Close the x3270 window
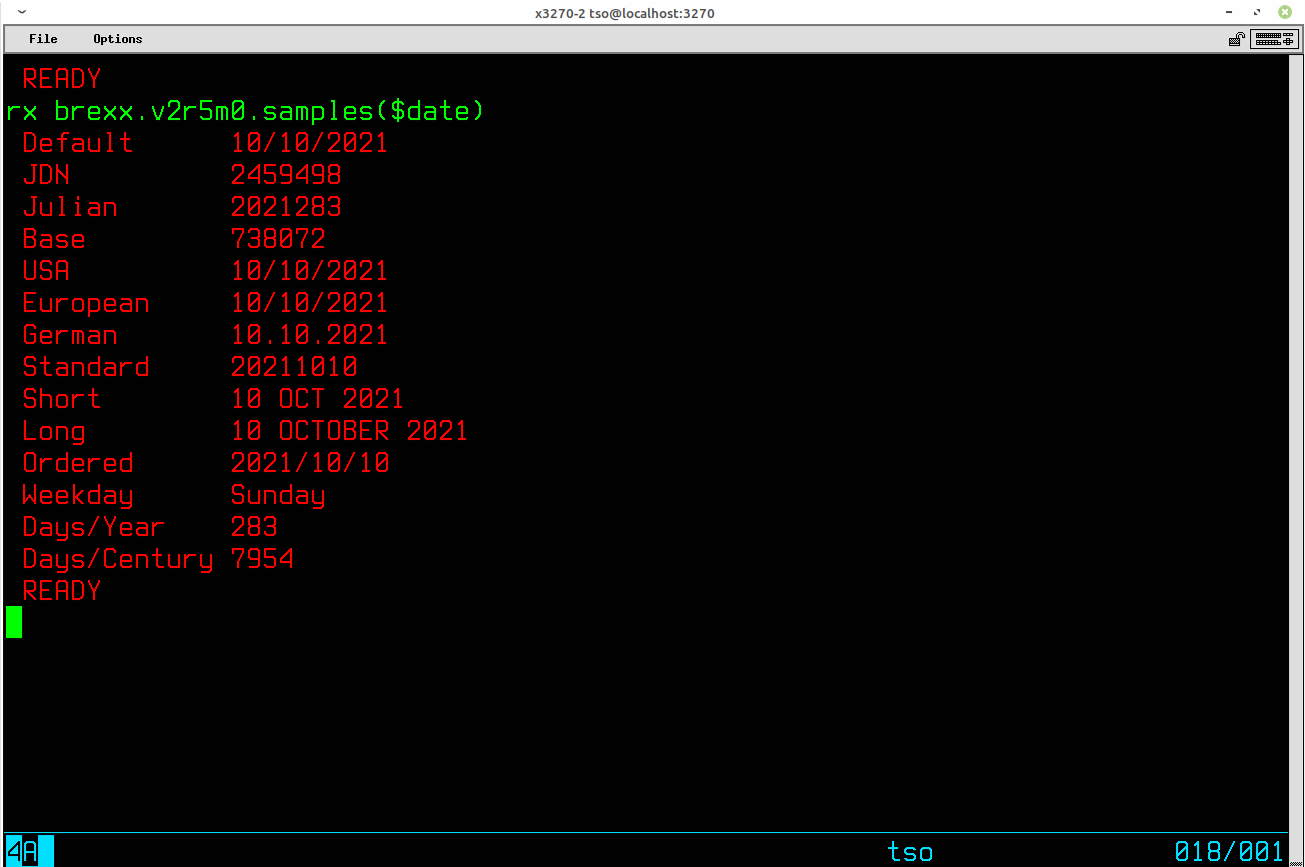The width and height of the screenshot is (1305, 867). [1284, 12]
